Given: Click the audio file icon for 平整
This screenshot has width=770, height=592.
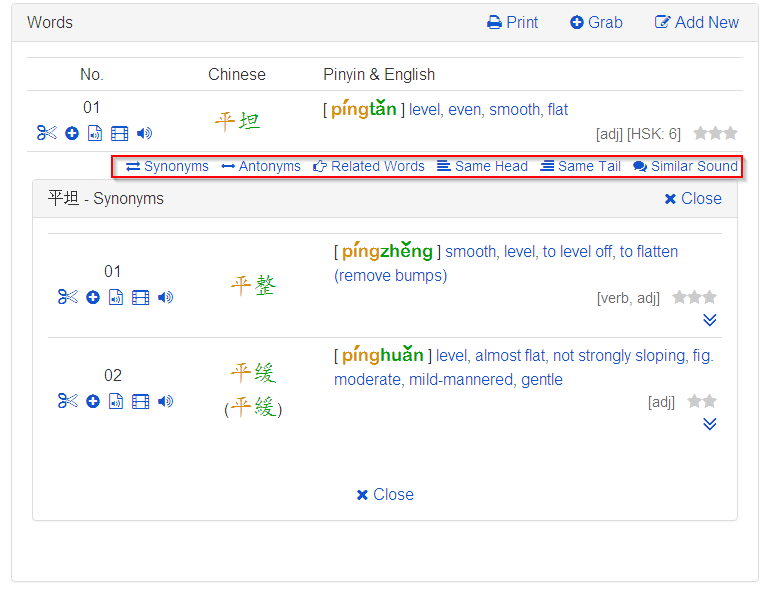Looking at the screenshot, I should point(116,297).
